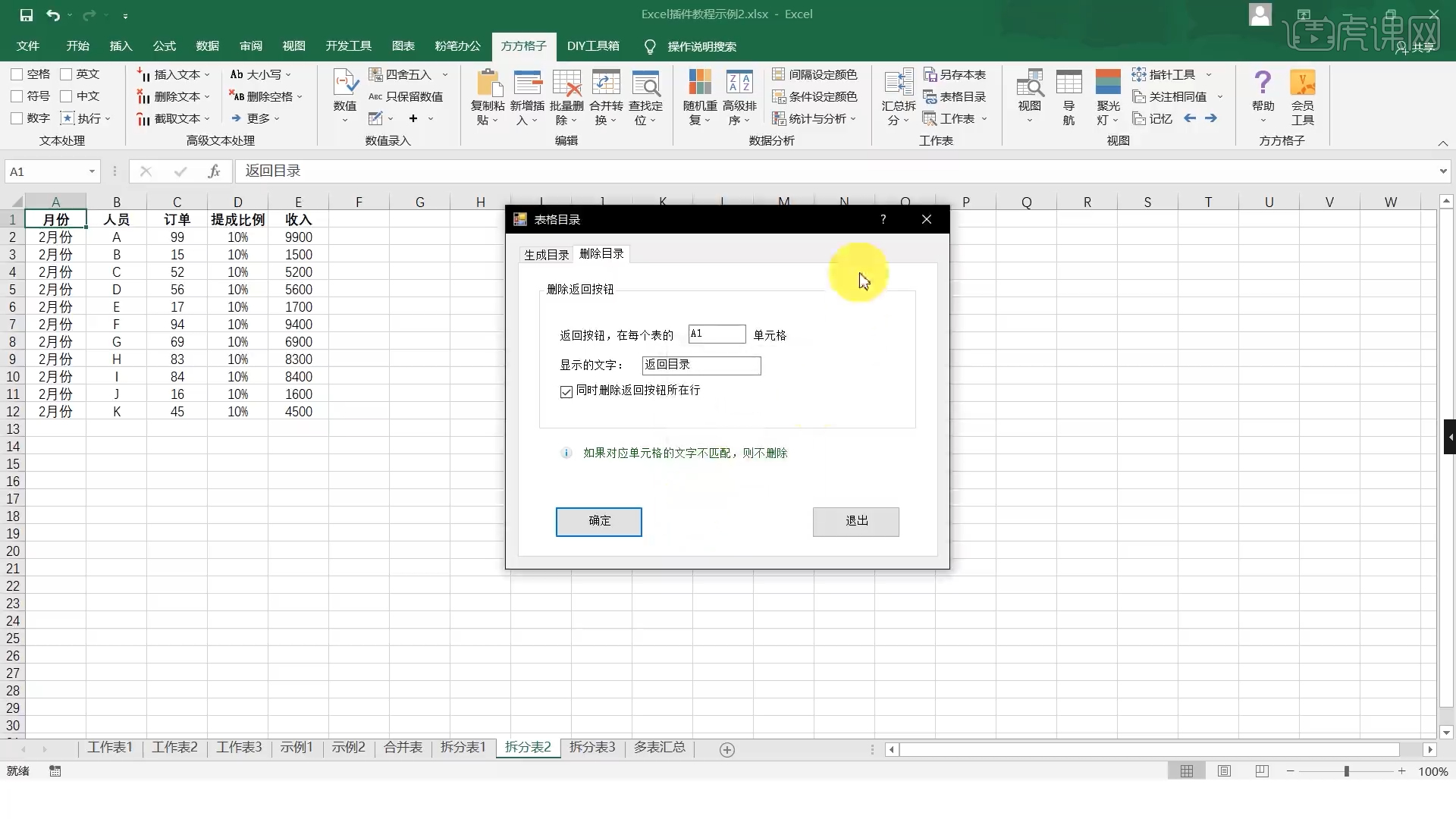
Task: Click the A1 cell reference field in dialog
Action: point(717,334)
